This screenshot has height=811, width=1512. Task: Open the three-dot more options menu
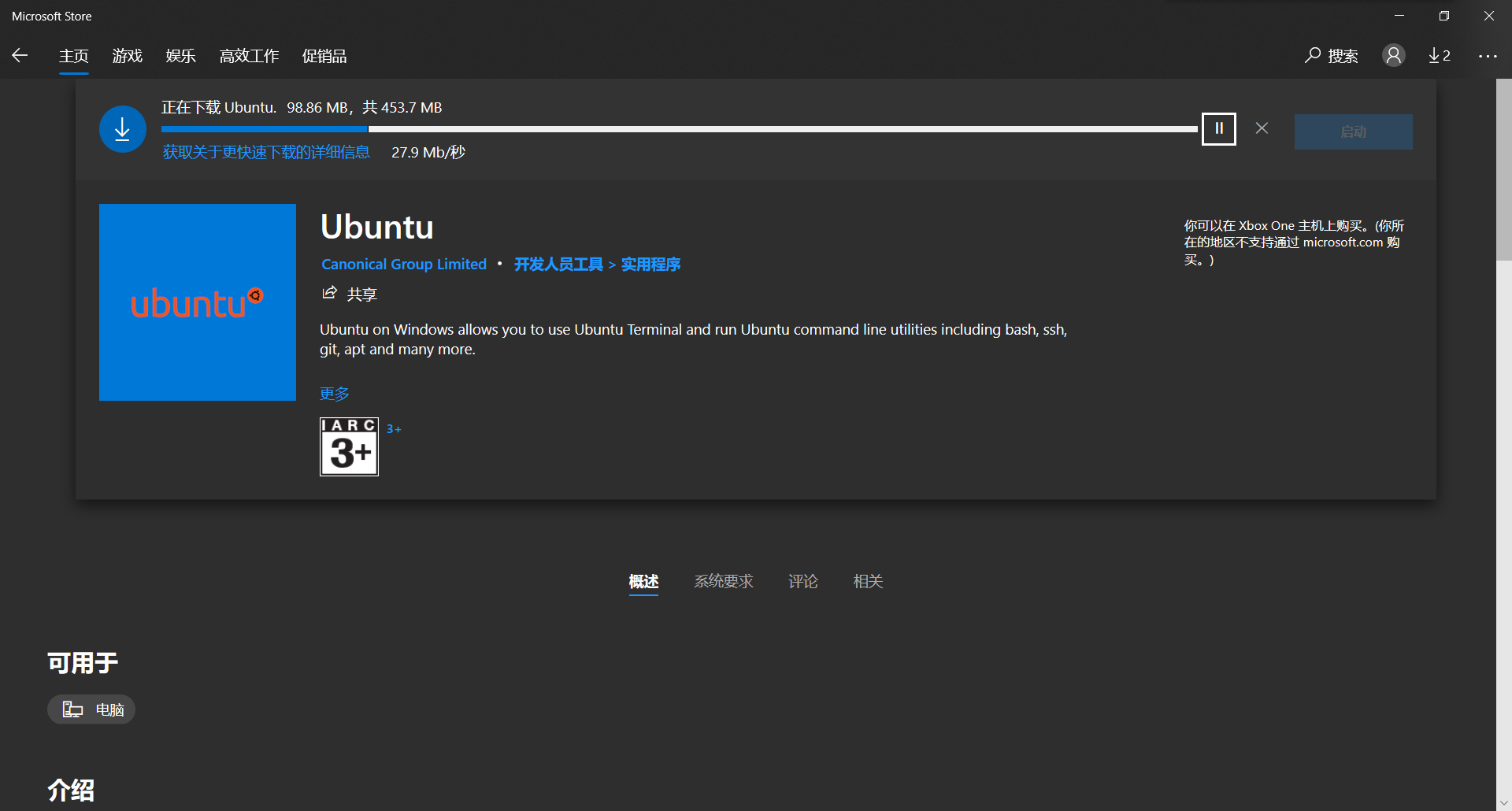tap(1488, 56)
